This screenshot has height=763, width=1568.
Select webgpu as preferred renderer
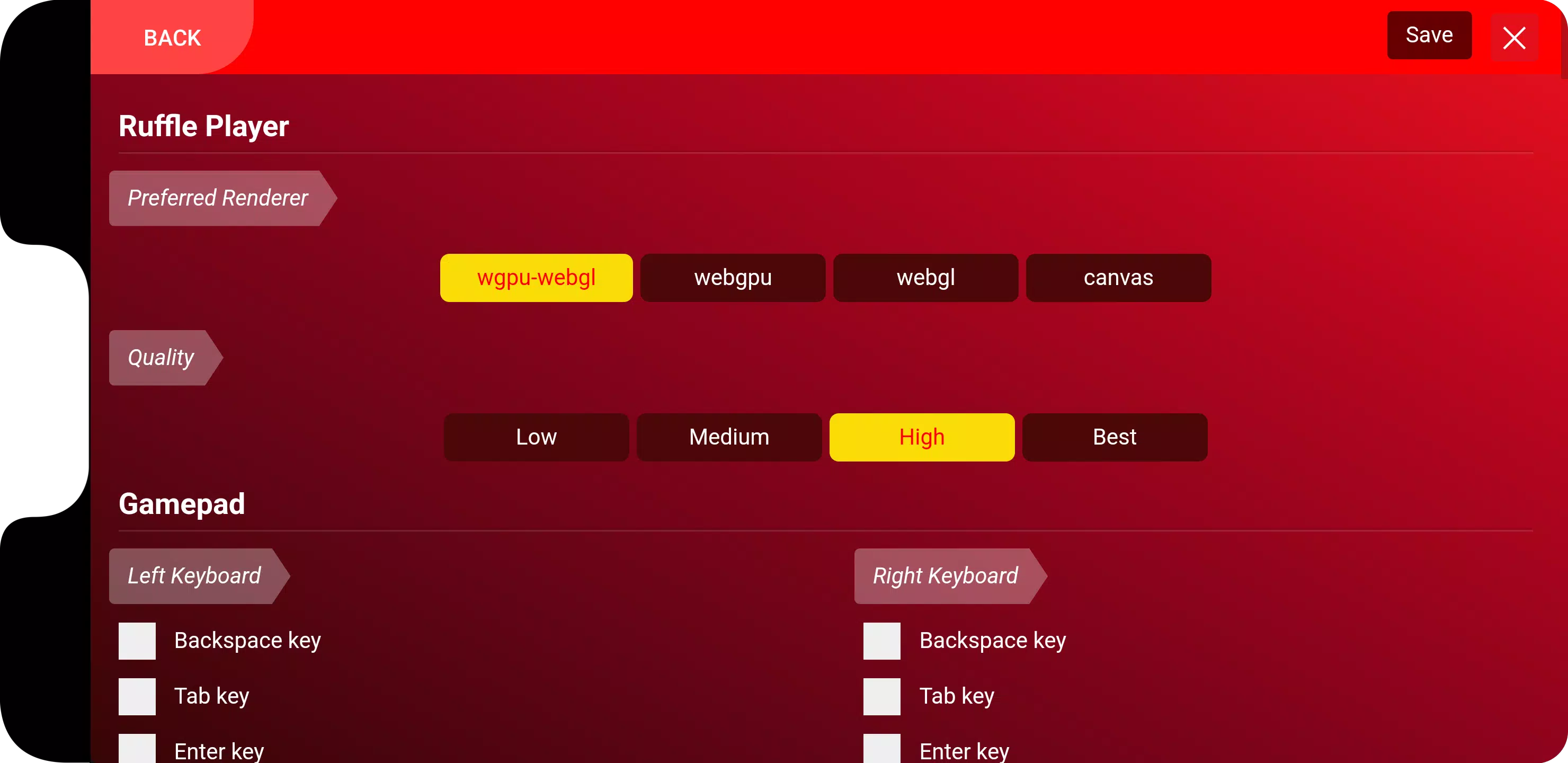pyautogui.click(x=733, y=277)
